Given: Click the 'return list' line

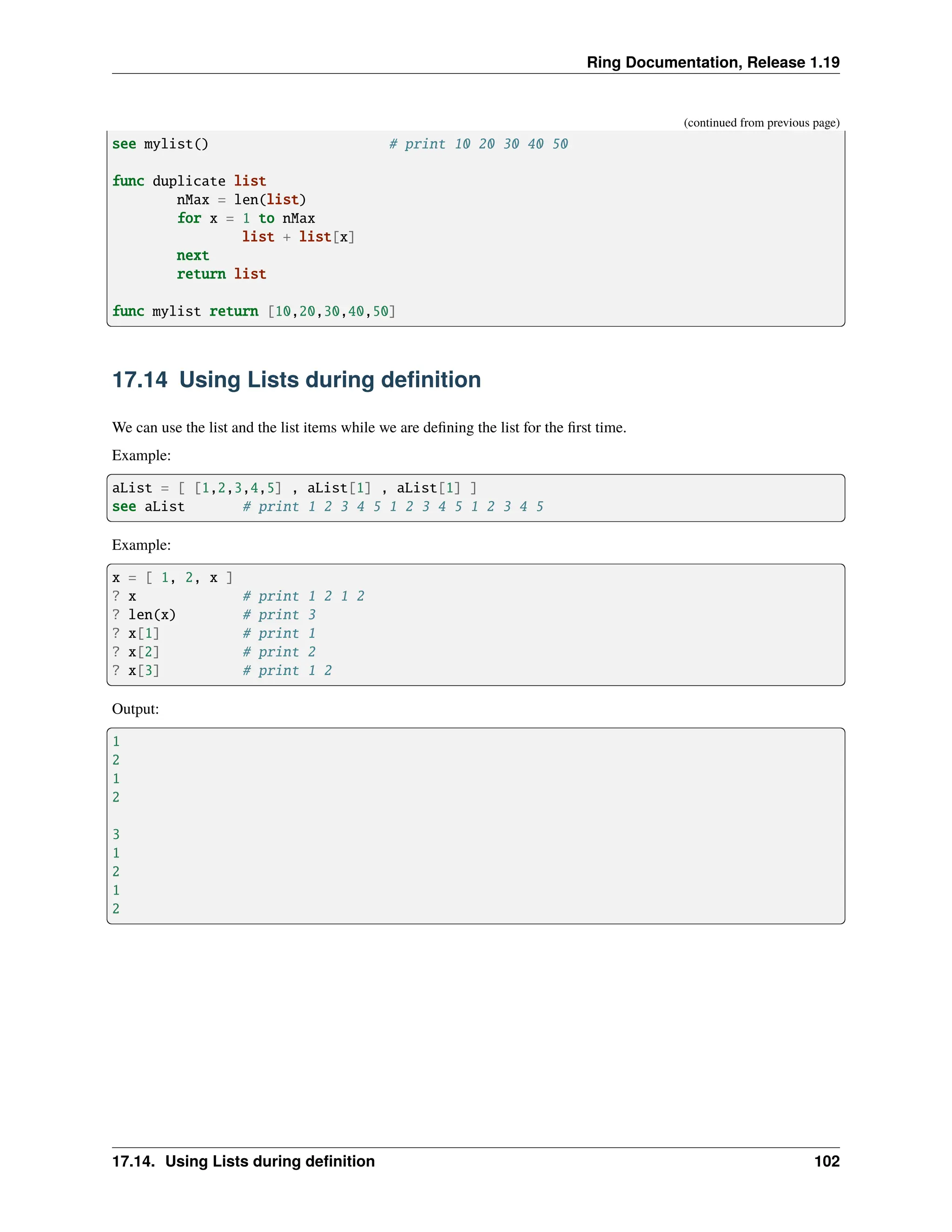Looking at the screenshot, I should [x=221, y=274].
